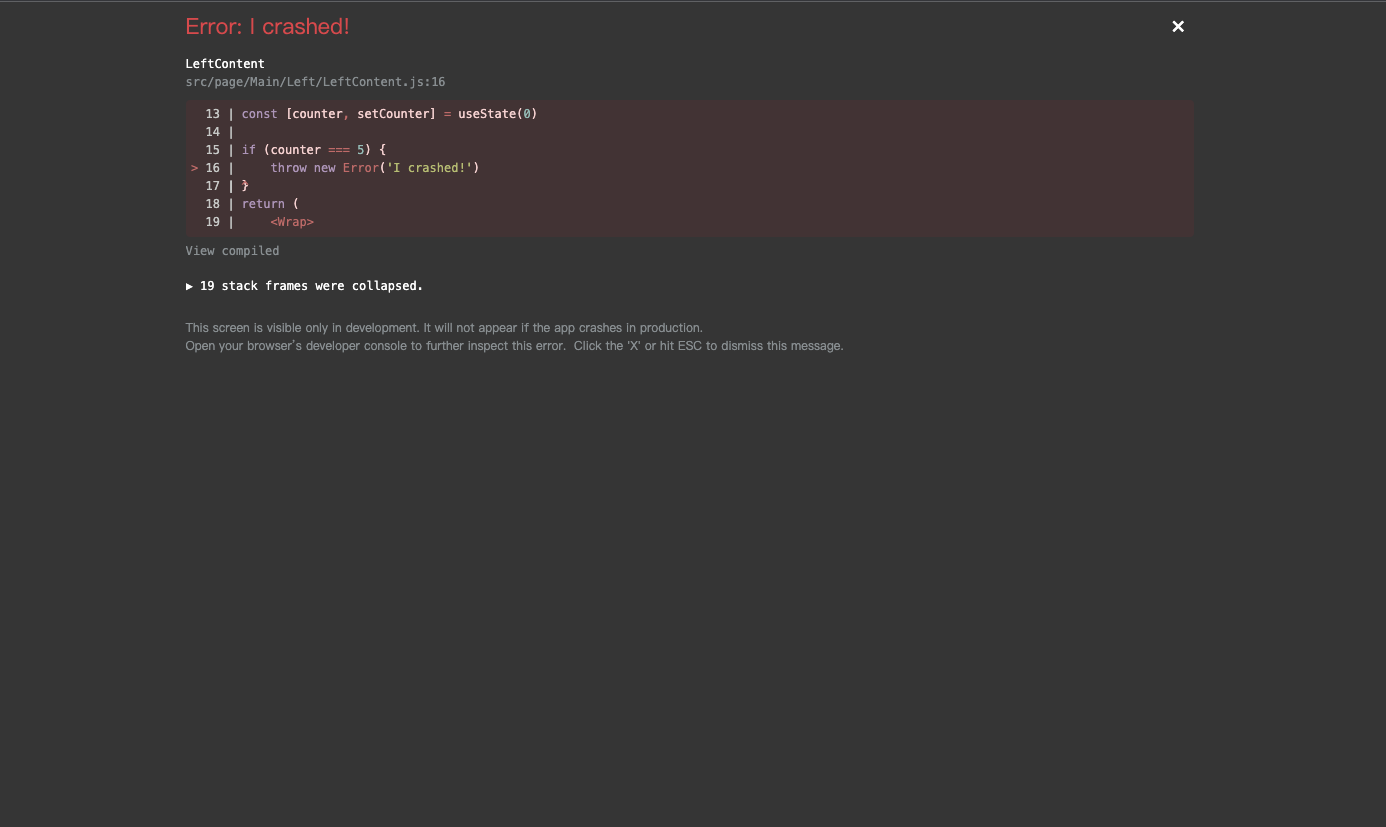This screenshot has width=1386, height=827.
Task: Click the useState(0) call on line 13
Action: (x=497, y=114)
